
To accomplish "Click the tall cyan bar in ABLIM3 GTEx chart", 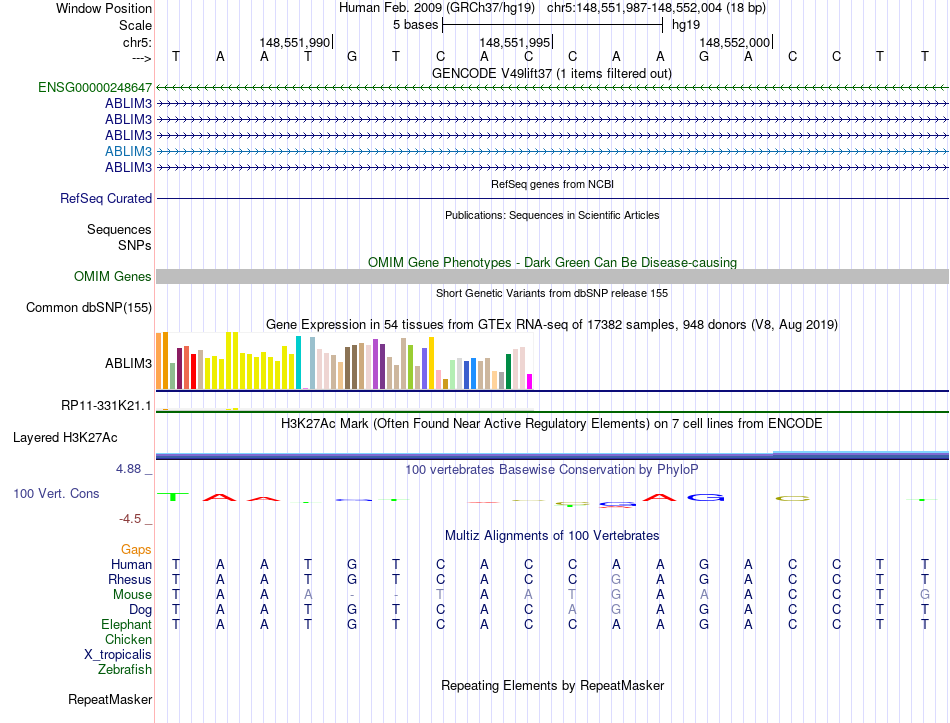I will [x=298, y=362].
